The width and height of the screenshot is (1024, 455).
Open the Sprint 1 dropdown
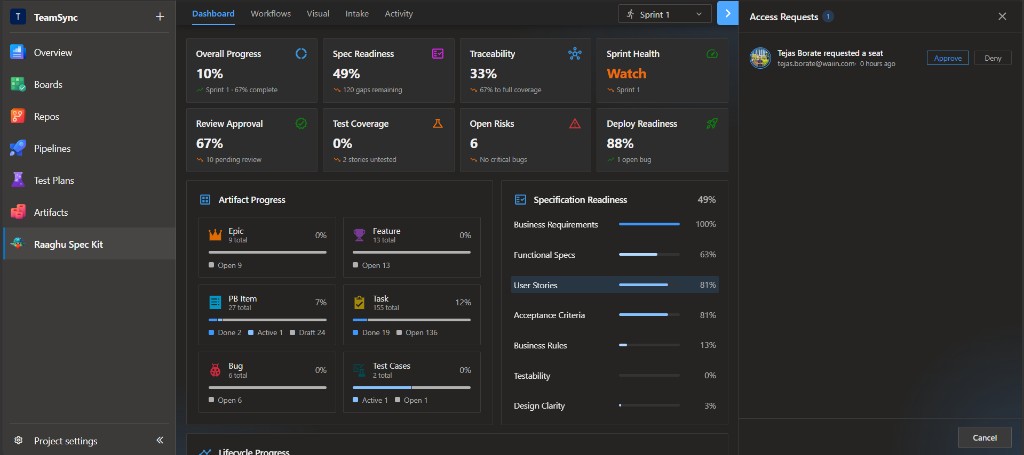[x=665, y=14]
